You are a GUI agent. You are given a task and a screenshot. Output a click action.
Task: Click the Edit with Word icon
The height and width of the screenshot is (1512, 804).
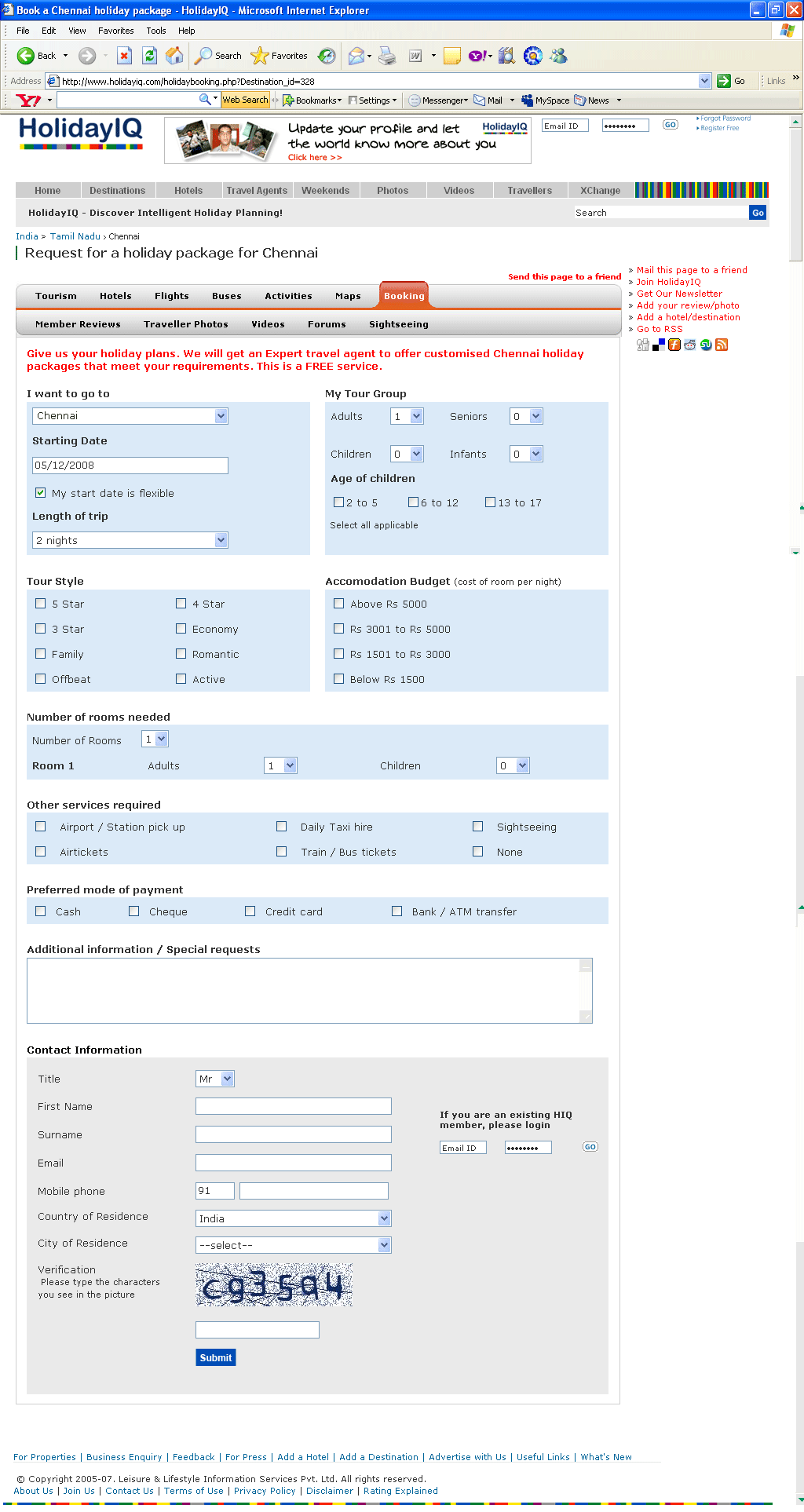tap(415, 56)
